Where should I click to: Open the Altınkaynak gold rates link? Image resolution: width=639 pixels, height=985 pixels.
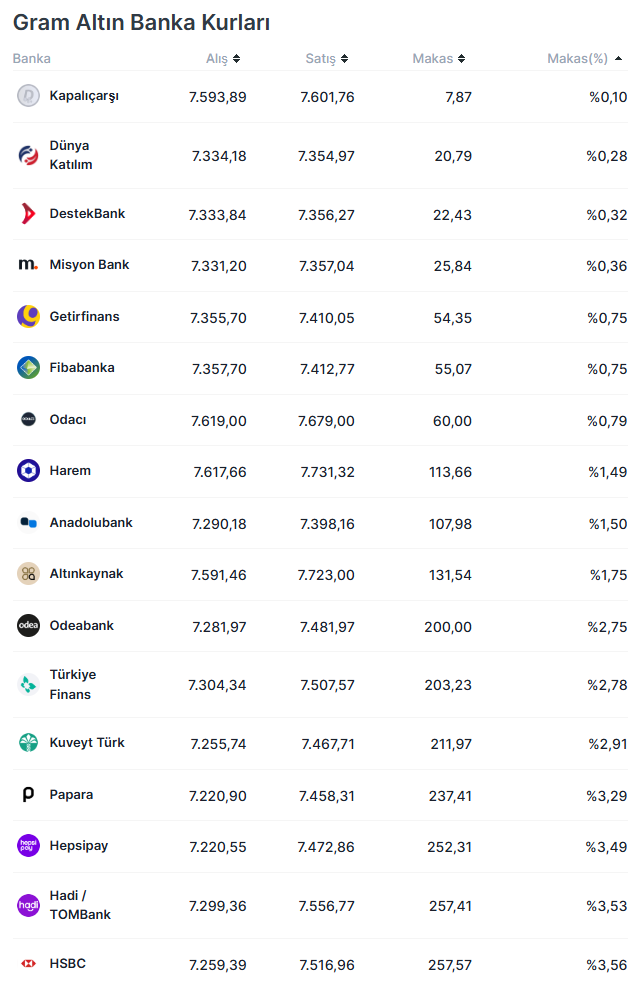[86, 574]
